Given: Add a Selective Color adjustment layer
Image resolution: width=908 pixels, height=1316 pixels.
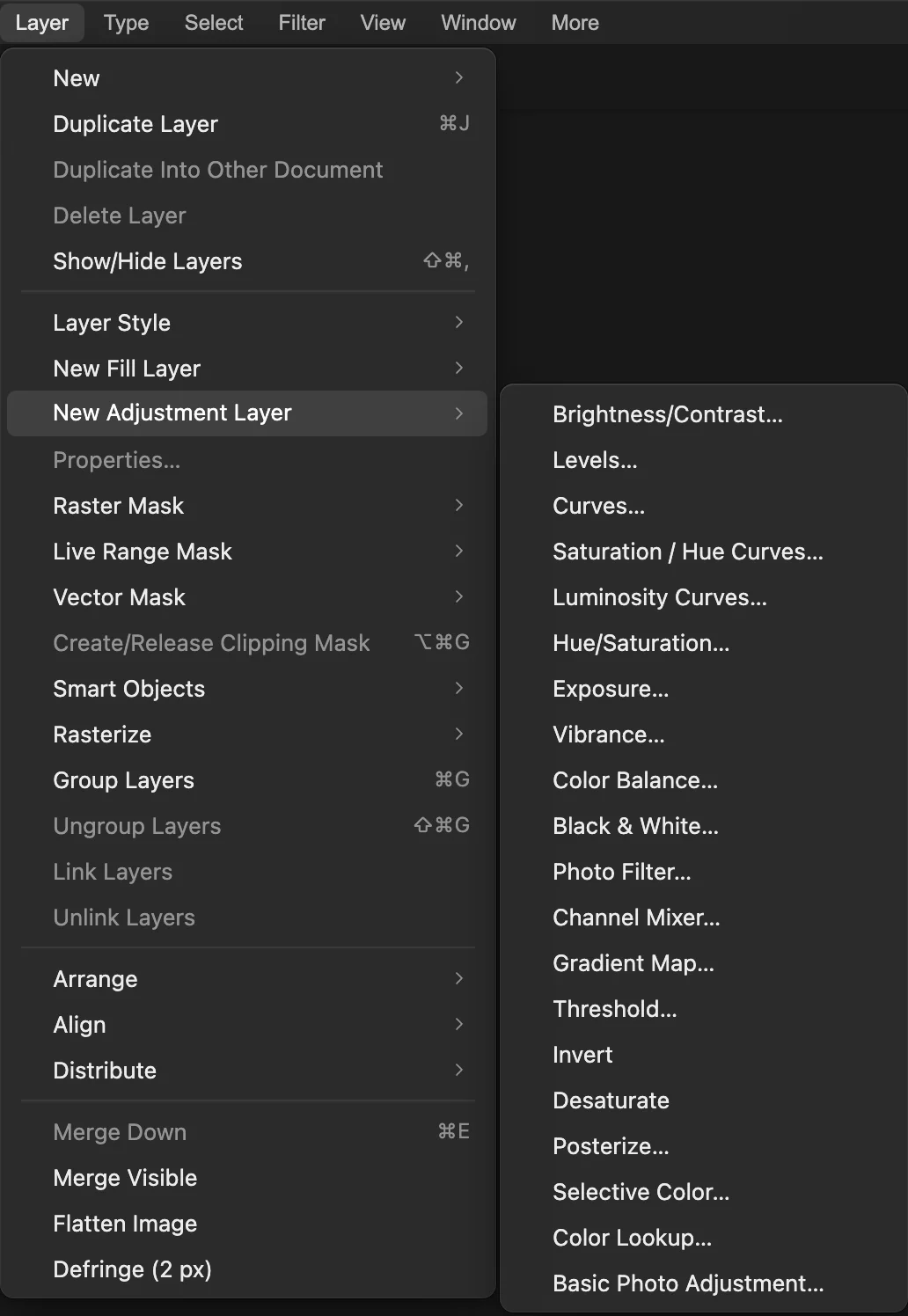Looking at the screenshot, I should point(704,1192).
